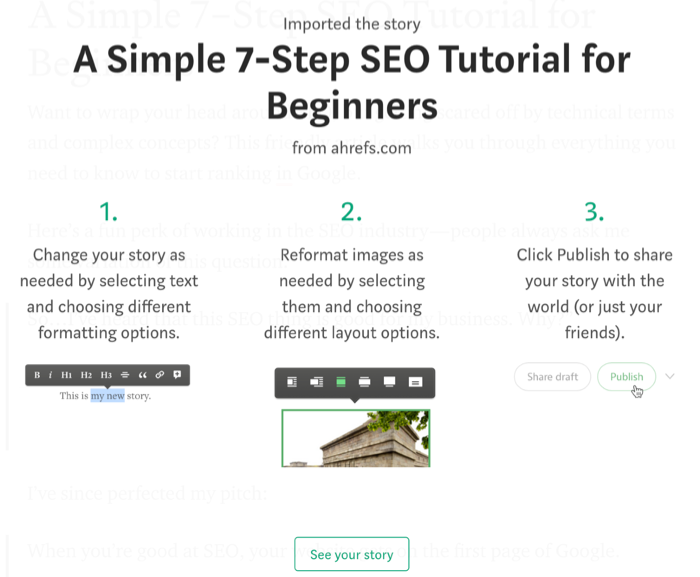The height and width of the screenshot is (577, 700).
Task: Format selection as a block quote
Action: (x=142, y=375)
